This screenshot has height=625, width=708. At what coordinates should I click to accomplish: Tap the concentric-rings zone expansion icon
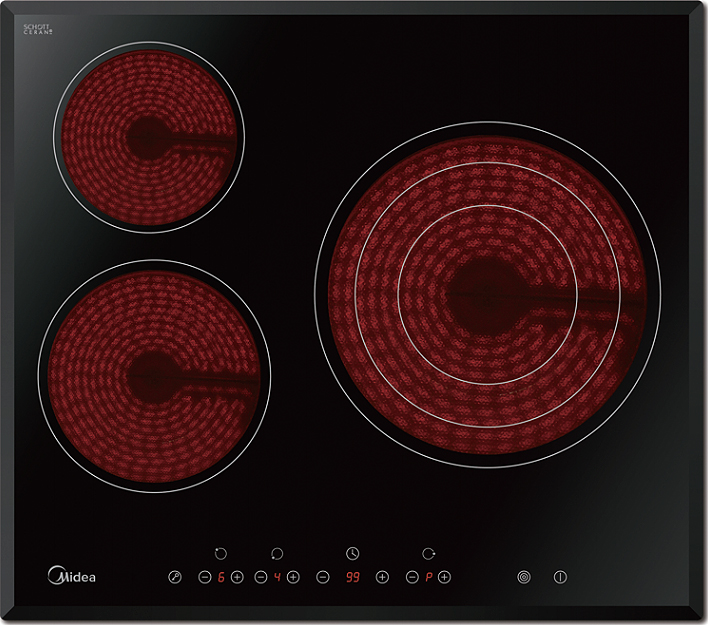524,577
